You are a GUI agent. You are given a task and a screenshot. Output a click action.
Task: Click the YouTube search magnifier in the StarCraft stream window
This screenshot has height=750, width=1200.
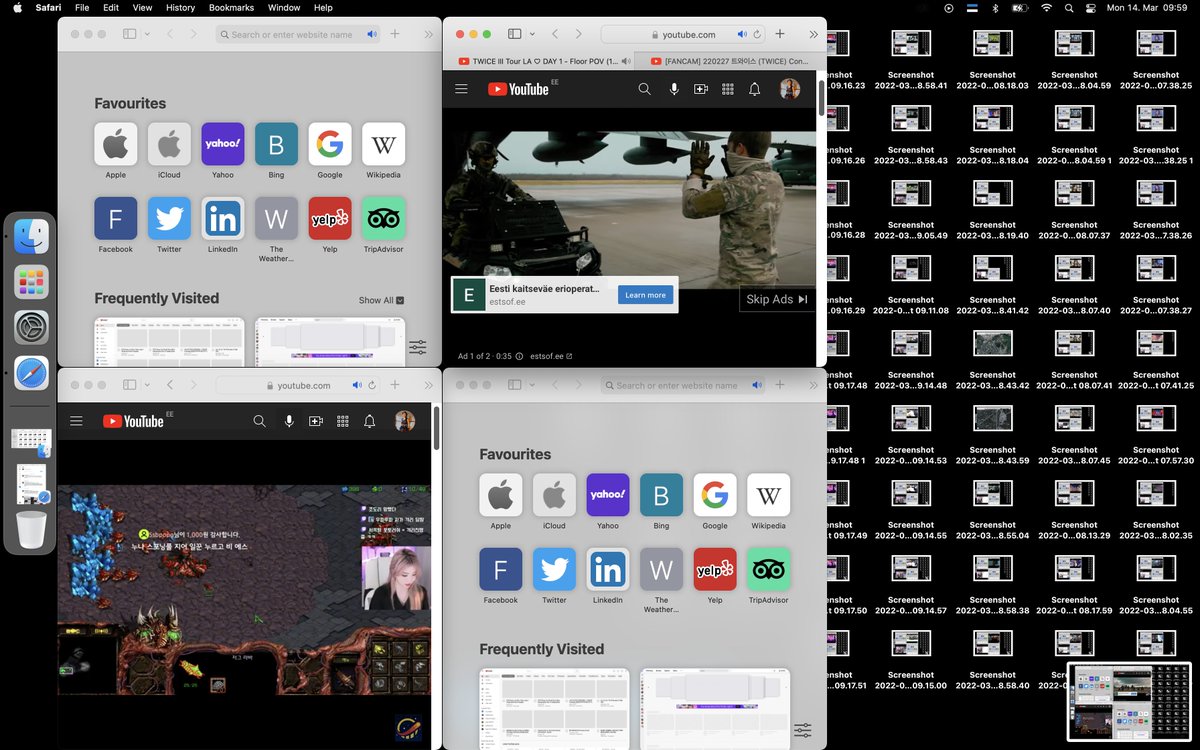tap(259, 422)
